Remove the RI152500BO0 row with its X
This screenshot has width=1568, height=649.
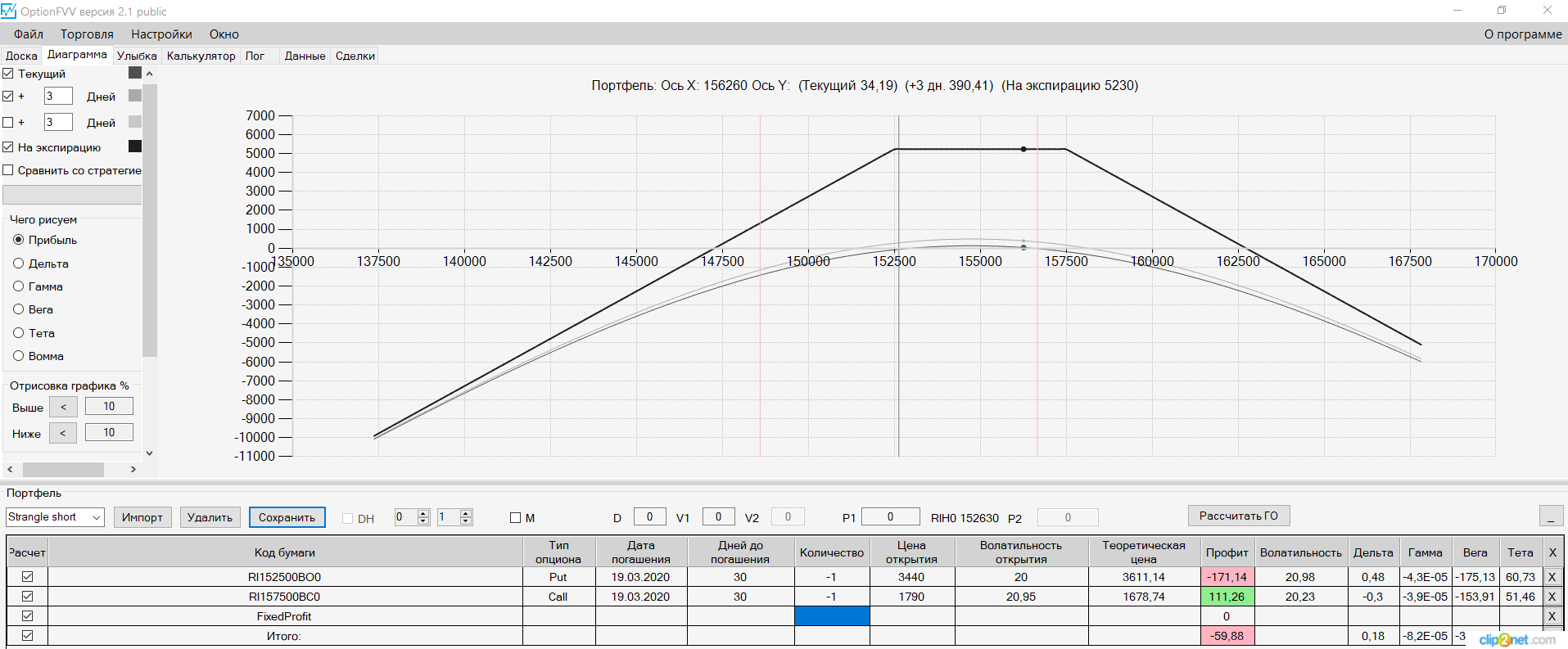[x=1552, y=577]
